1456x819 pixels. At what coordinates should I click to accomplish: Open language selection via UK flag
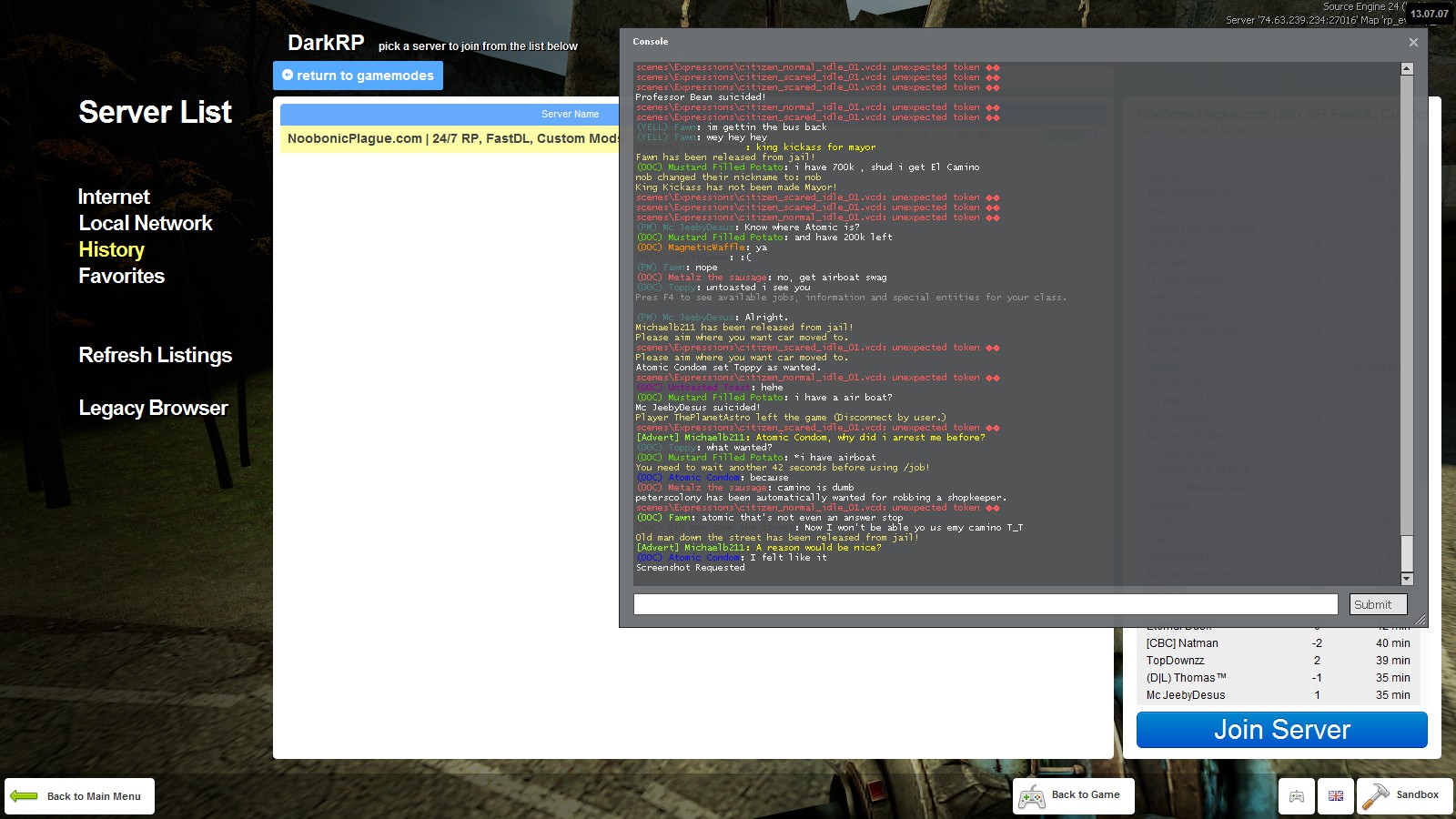pos(1336,796)
